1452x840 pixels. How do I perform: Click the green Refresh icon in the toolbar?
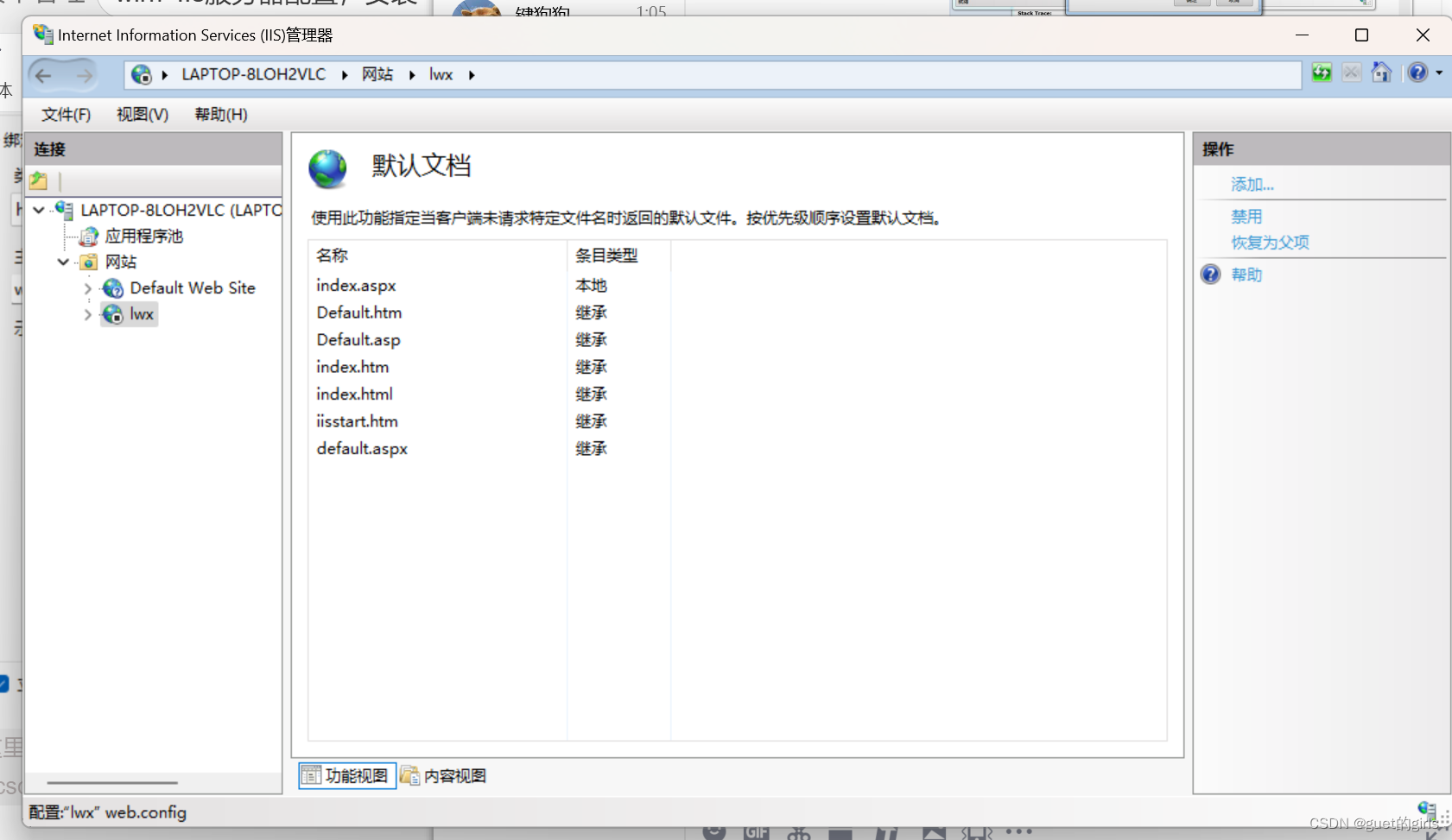(x=1322, y=73)
